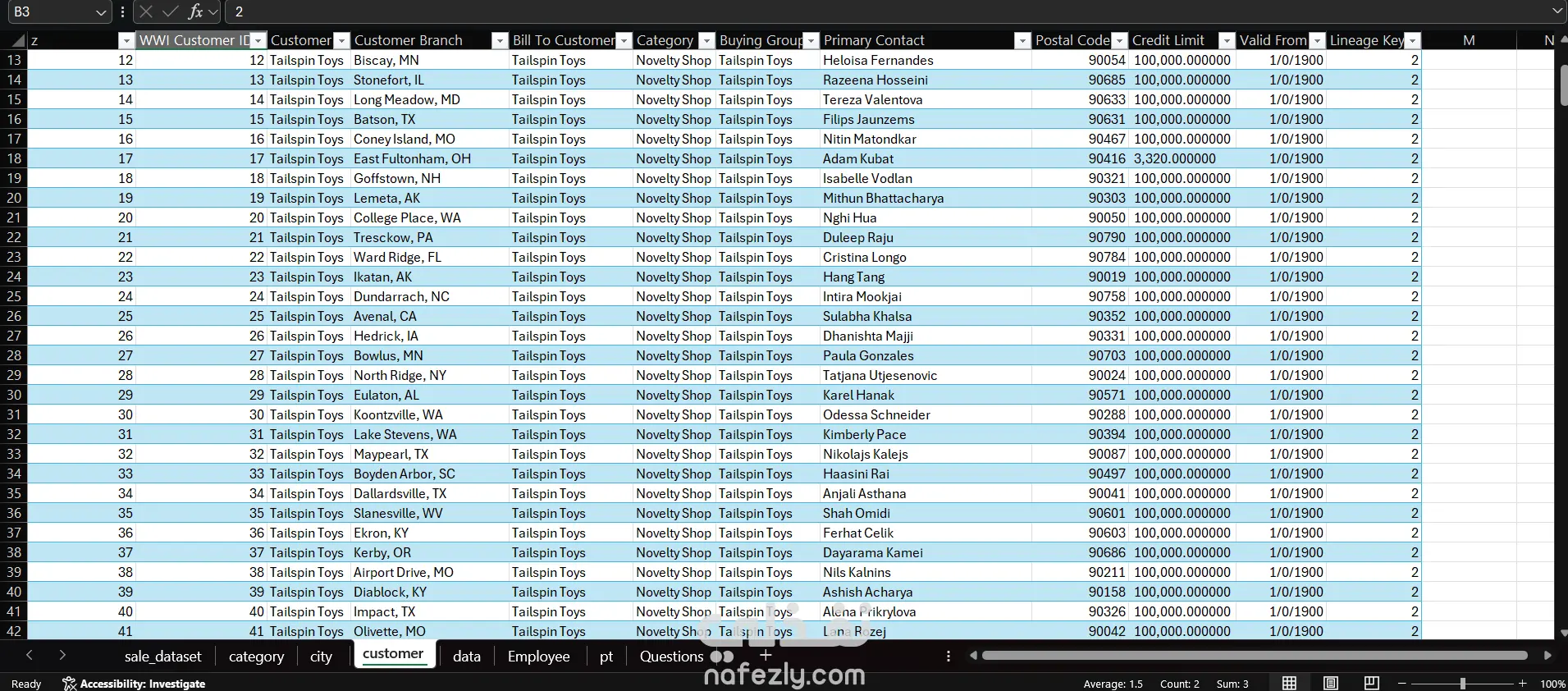Click the vertical scrollbar thumb
Viewport: 1568px width, 691px height.
pos(1562,85)
